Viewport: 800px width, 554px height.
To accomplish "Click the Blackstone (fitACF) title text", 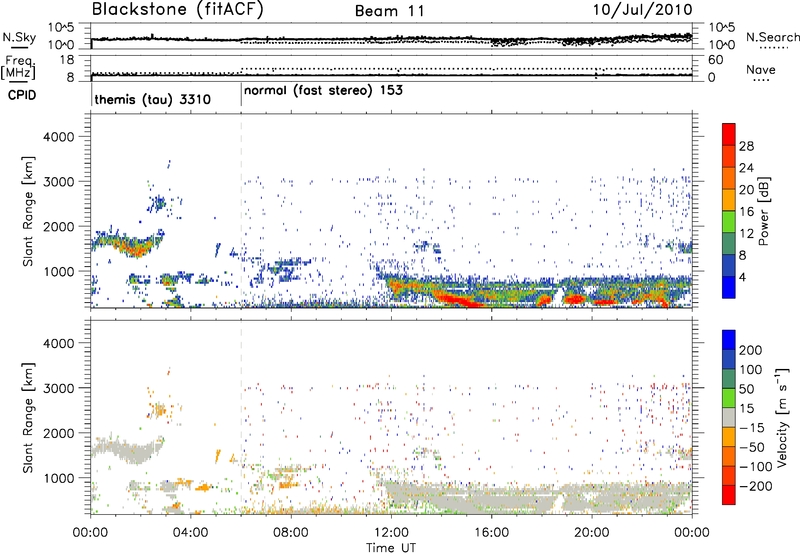I will click(x=177, y=10).
